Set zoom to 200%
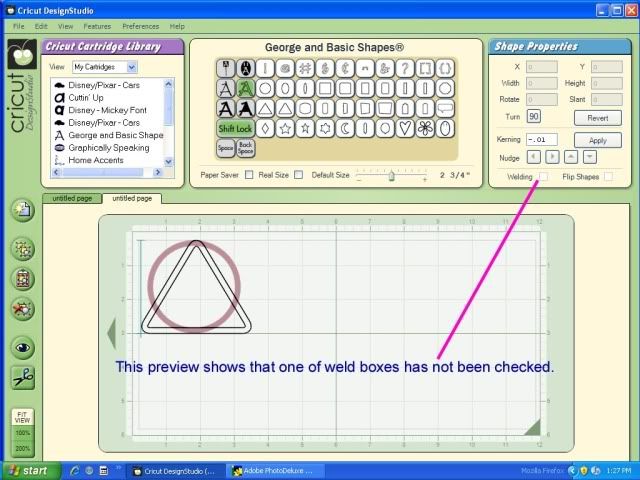 click(x=22, y=449)
